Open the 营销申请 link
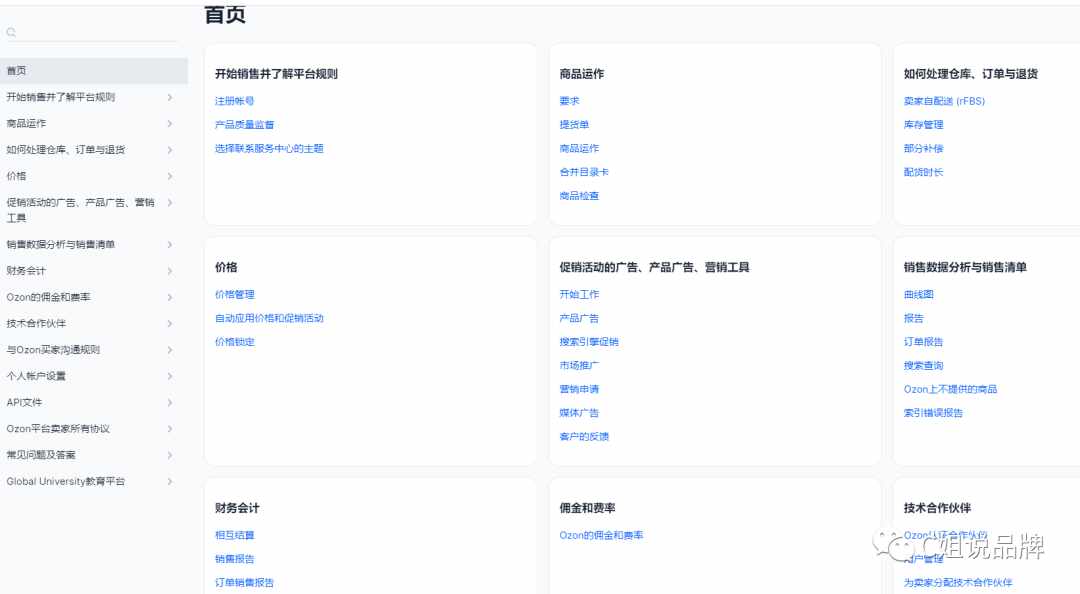The image size is (1080, 594). [579, 389]
